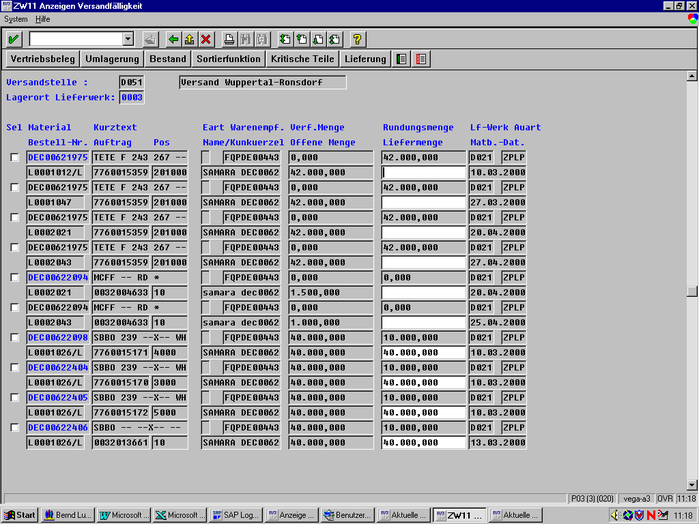Tick Sel checkbox for material DEC00622098
Screen dimensions: 699x524
[x=15, y=338]
